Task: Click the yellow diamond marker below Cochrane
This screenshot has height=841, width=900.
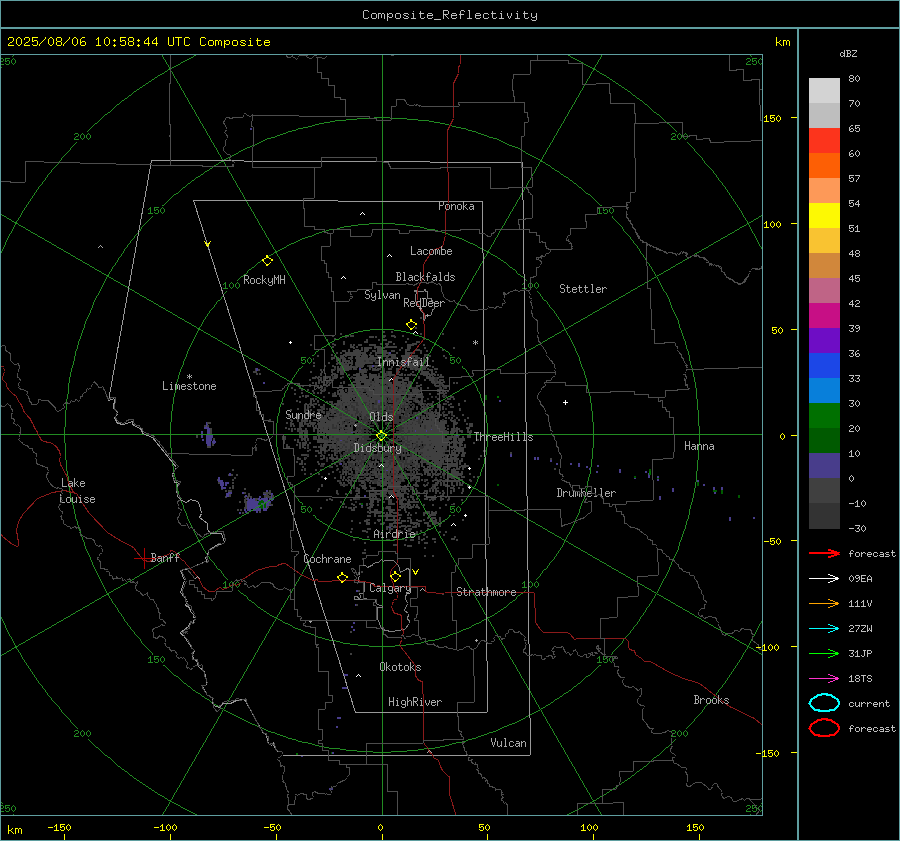Action: click(x=342, y=577)
